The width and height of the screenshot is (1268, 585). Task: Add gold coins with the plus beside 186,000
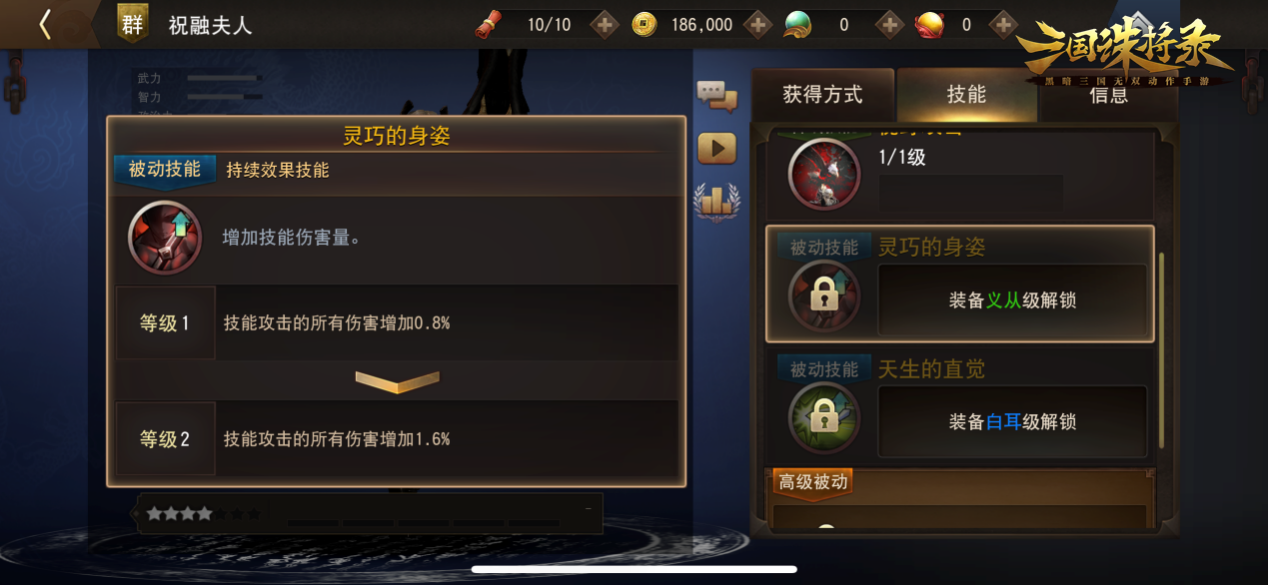pyautogui.click(x=758, y=25)
